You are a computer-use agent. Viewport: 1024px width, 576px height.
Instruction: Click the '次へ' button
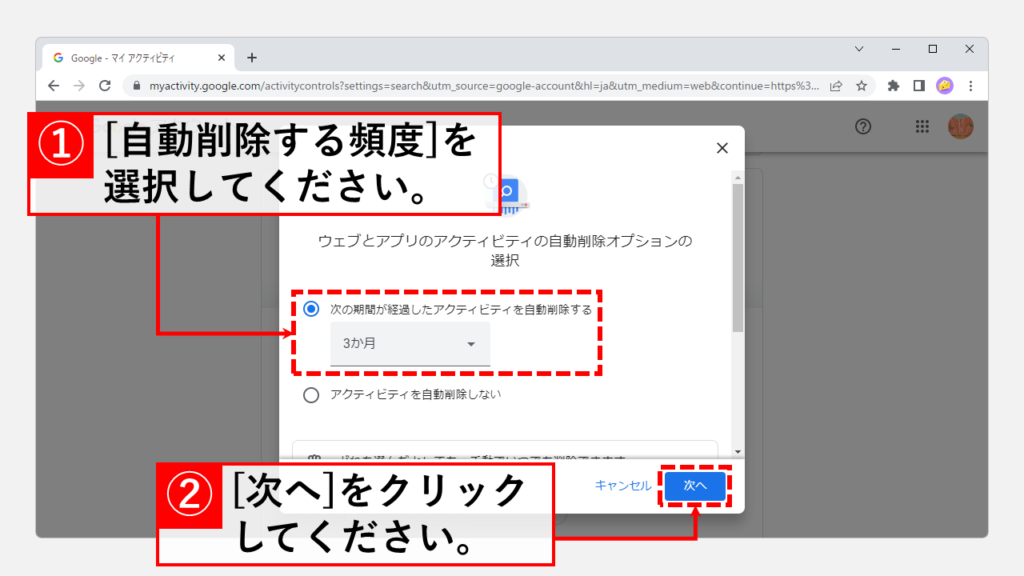(695, 485)
